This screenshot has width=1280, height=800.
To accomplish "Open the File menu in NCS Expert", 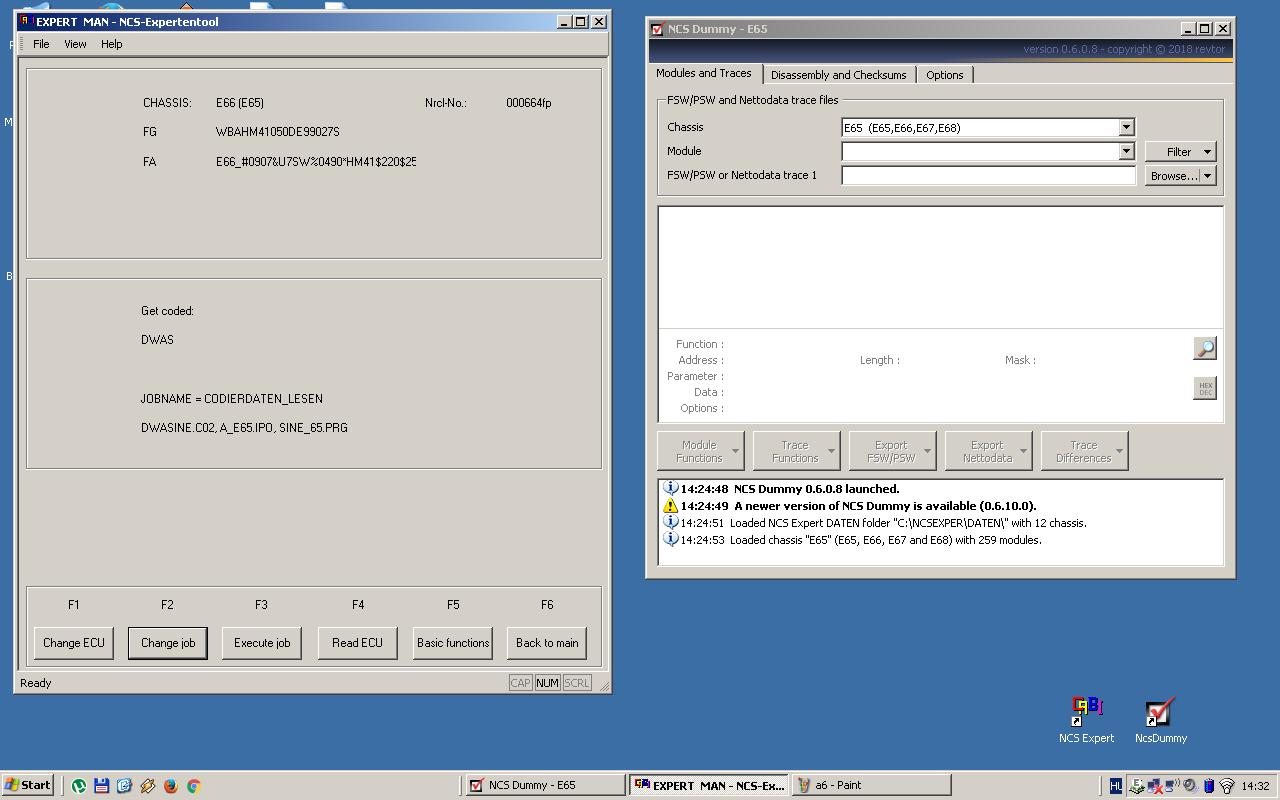I will [41, 44].
